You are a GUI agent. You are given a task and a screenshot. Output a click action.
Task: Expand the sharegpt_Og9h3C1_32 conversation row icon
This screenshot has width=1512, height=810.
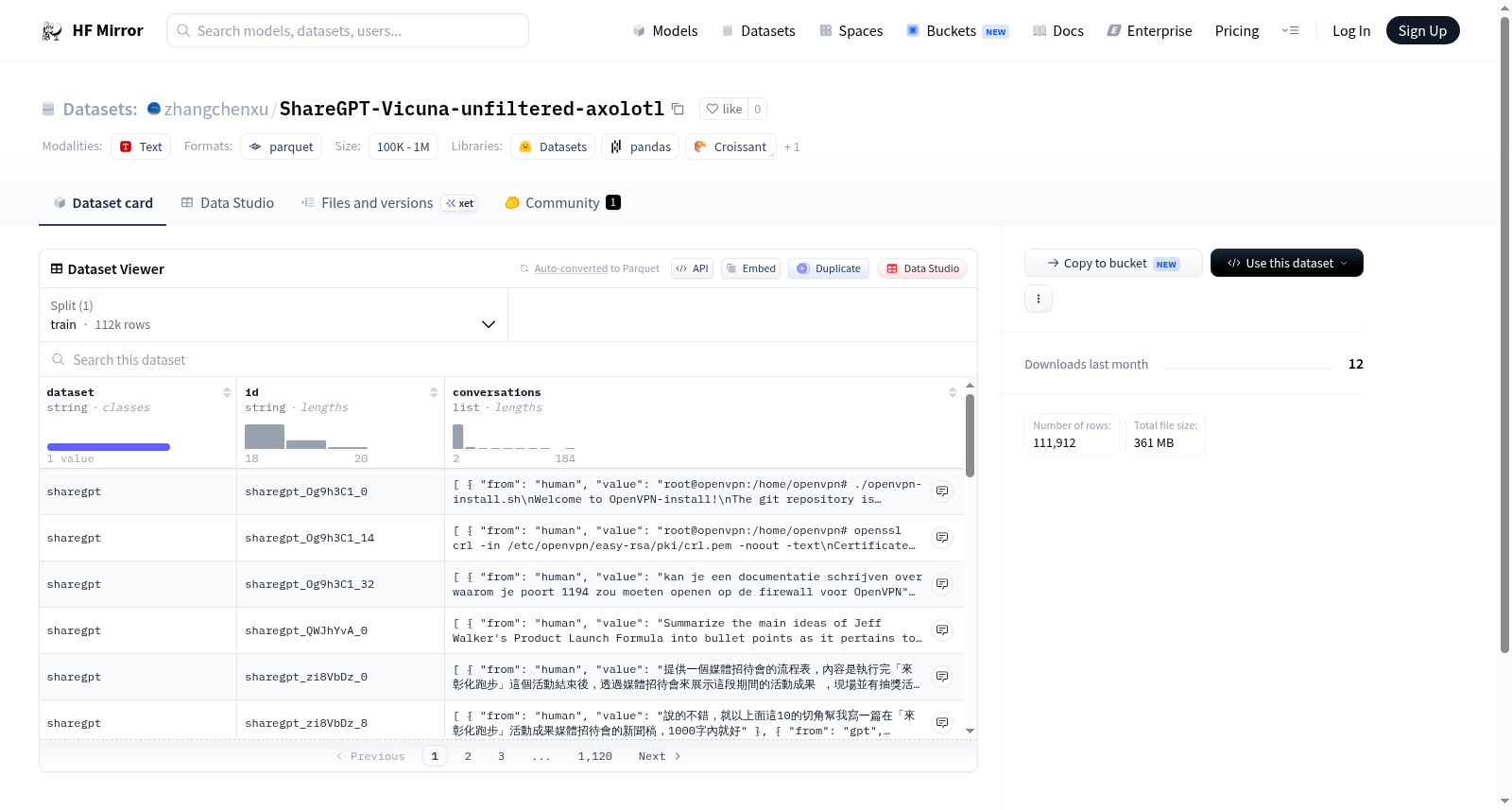click(942, 584)
